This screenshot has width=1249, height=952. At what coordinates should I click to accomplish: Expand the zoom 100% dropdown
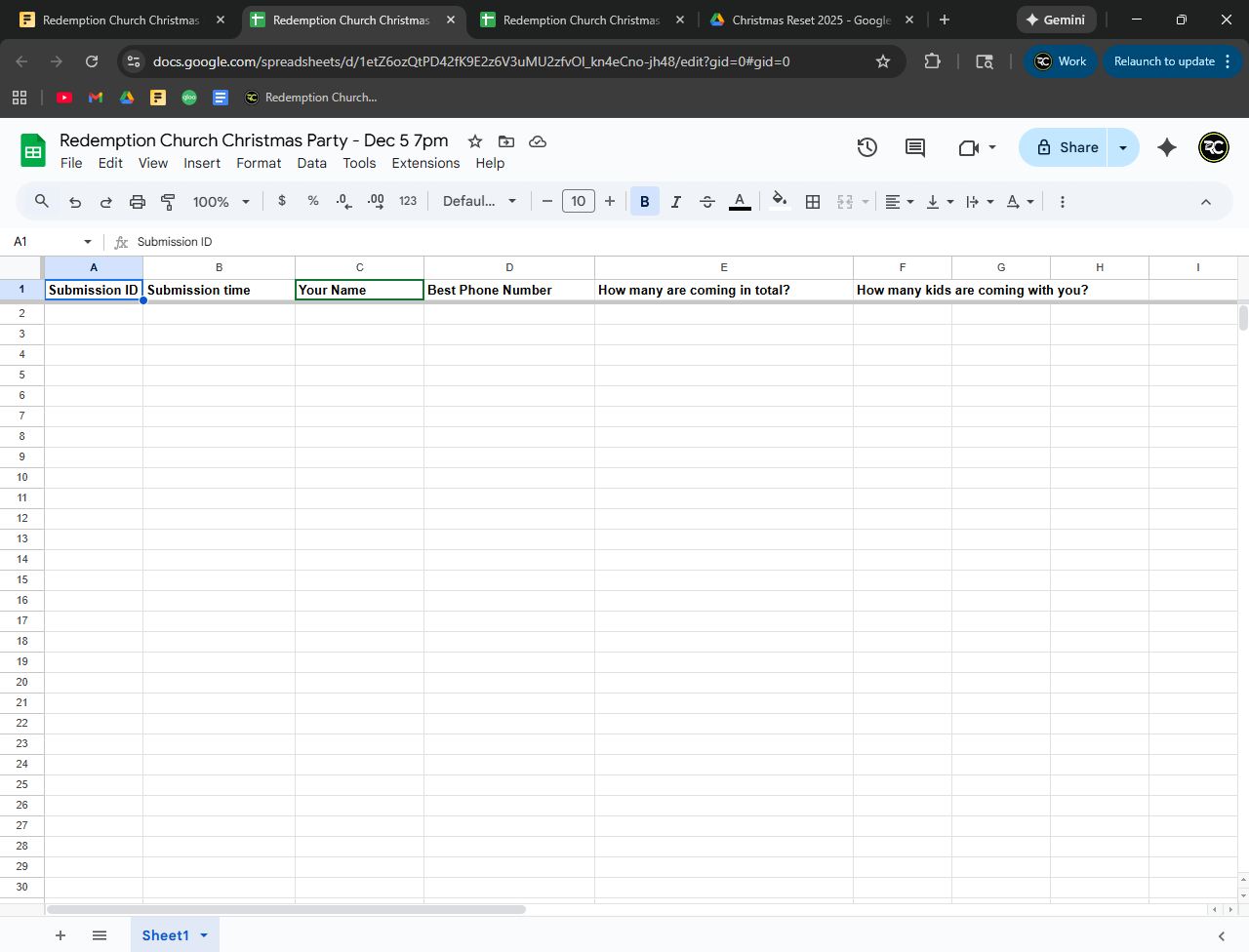pos(222,202)
